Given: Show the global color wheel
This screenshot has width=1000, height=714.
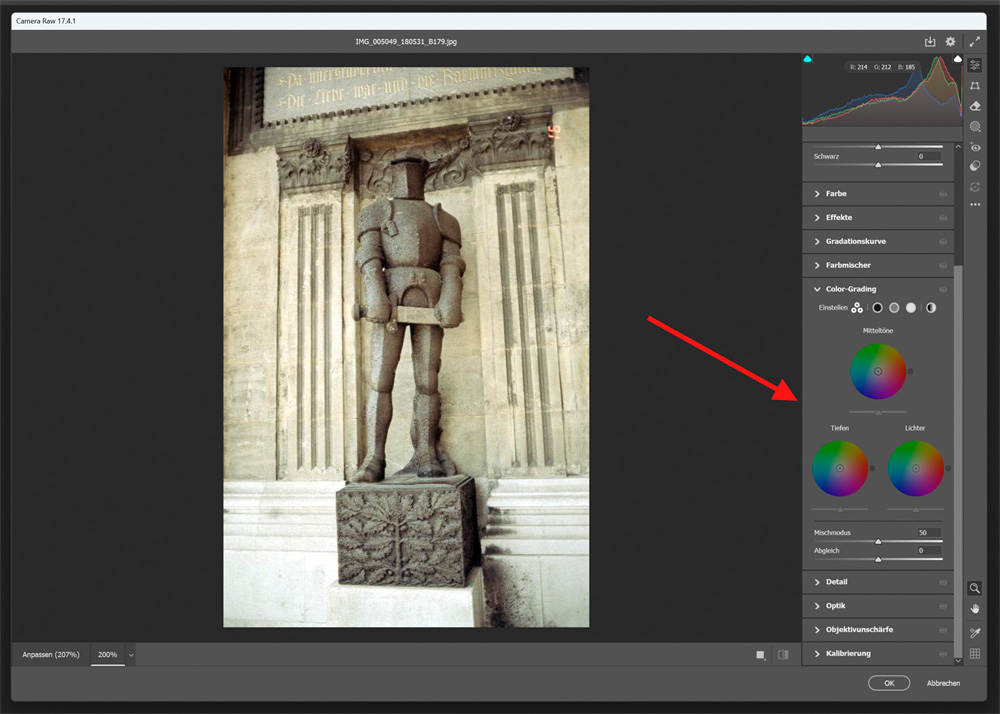Looking at the screenshot, I should 931,308.
